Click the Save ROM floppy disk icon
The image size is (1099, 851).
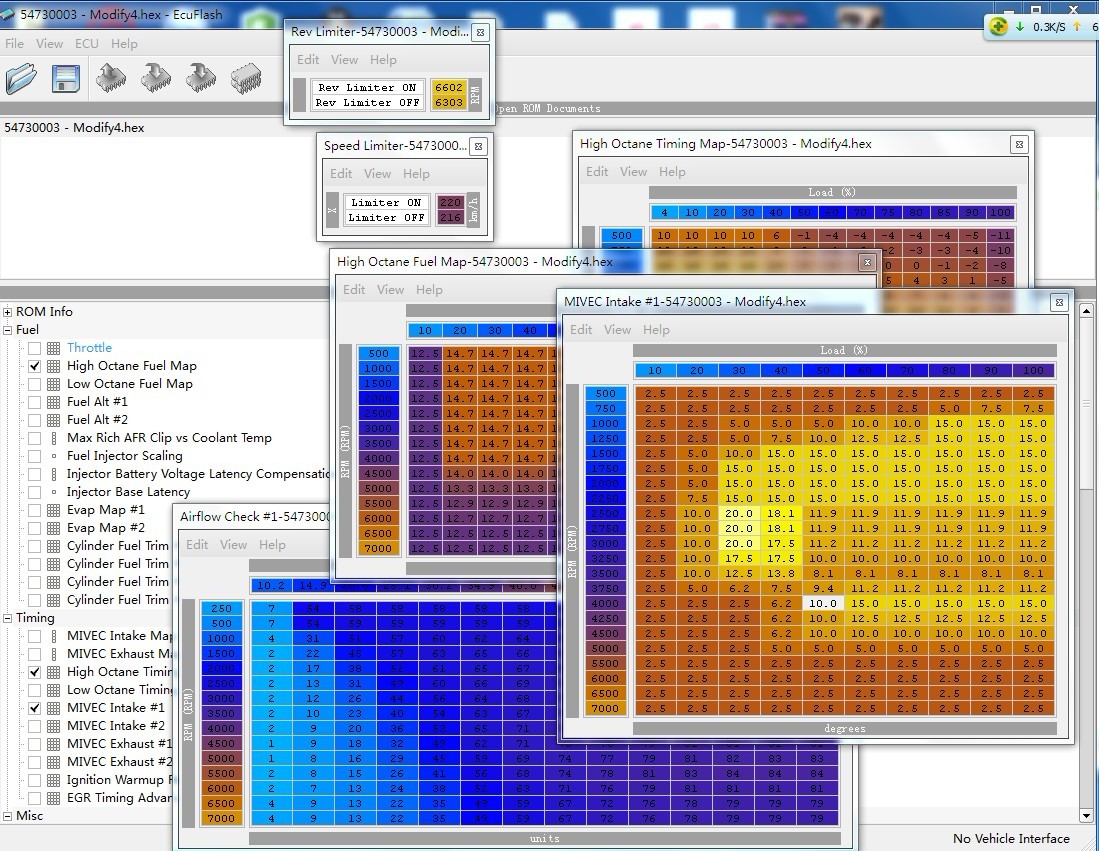(65, 78)
